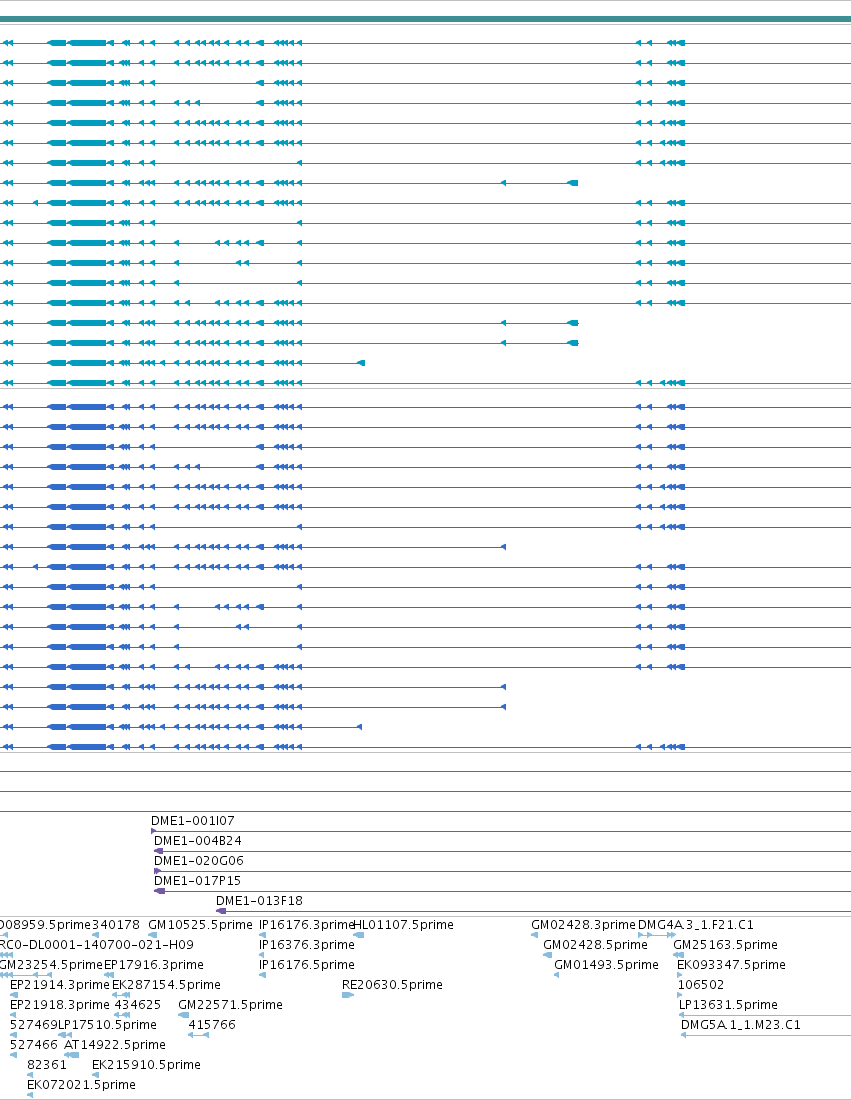Select the DME1-017P15 feature label
This screenshot has width=851, height=1100.
197,880
